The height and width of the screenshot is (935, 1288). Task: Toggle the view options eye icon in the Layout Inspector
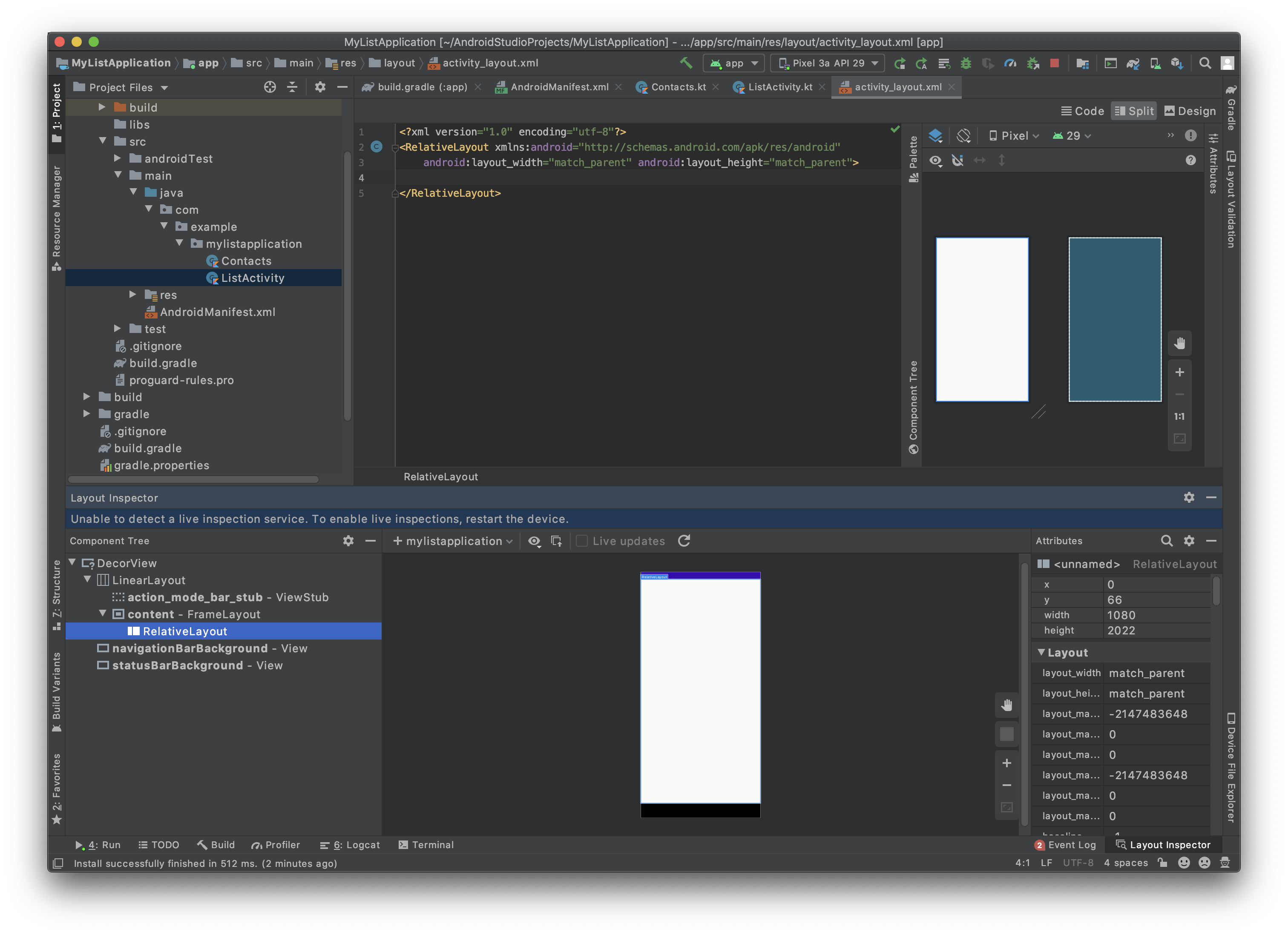pyautogui.click(x=534, y=541)
